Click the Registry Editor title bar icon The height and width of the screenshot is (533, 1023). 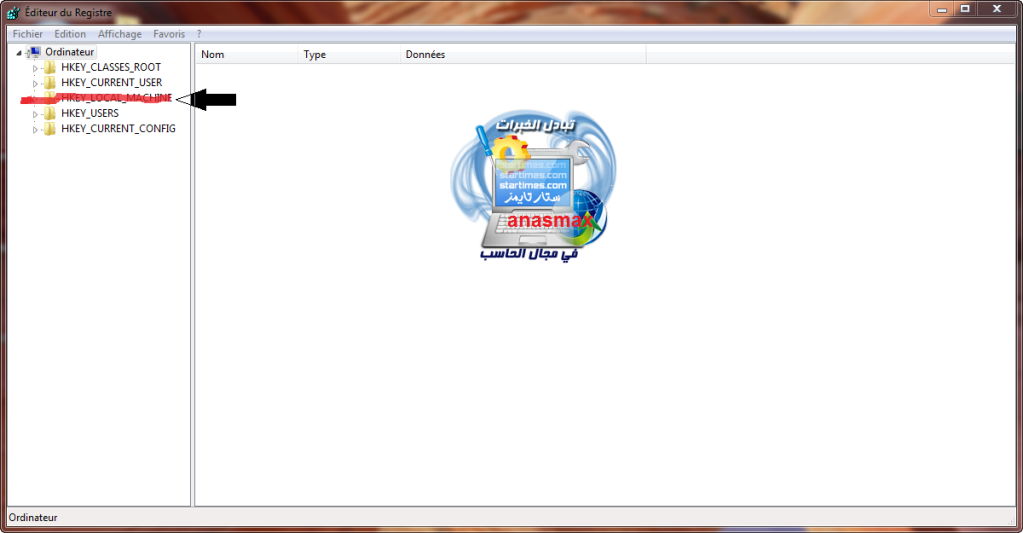coord(13,12)
